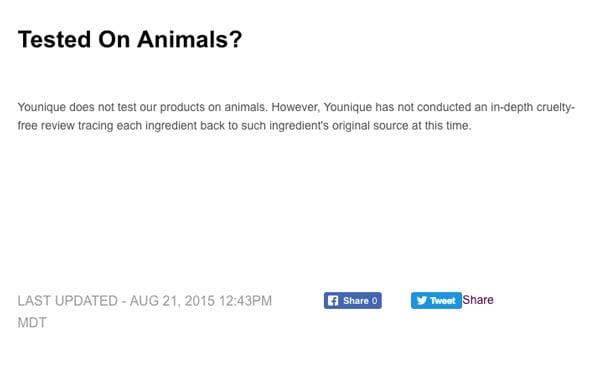Click the word 'Animals?' in the title
Screen dimensions: 600x368
pyautogui.click(x=190, y=39)
